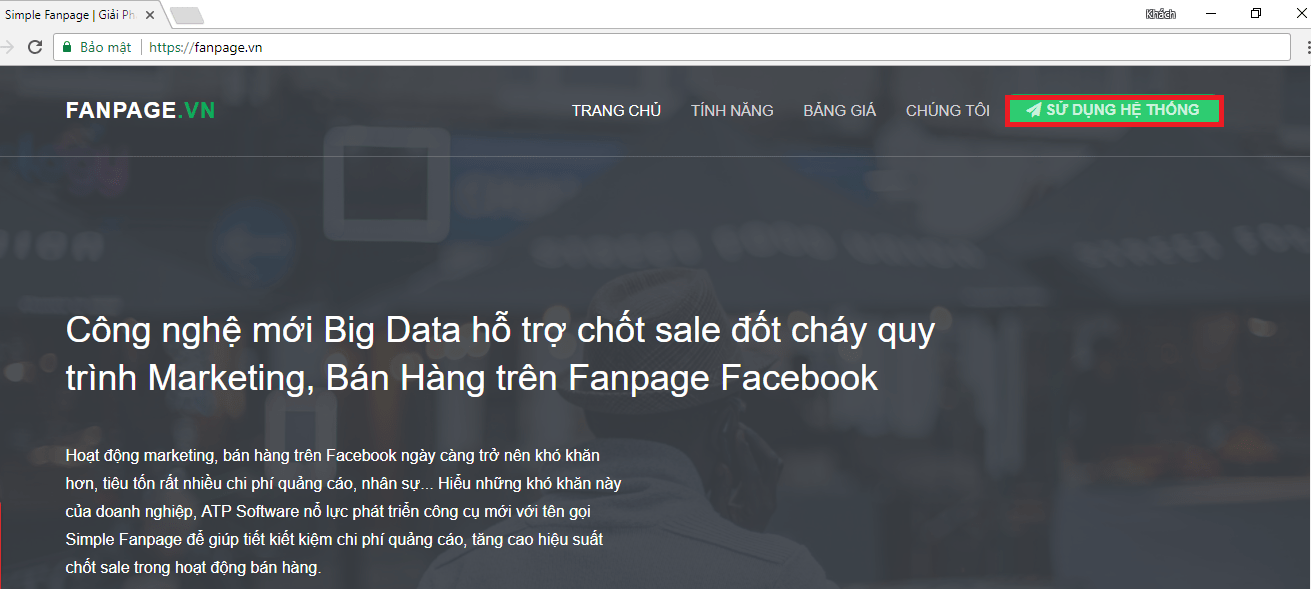
Task: Click the Khách guest profile button
Action: pos(1161,14)
